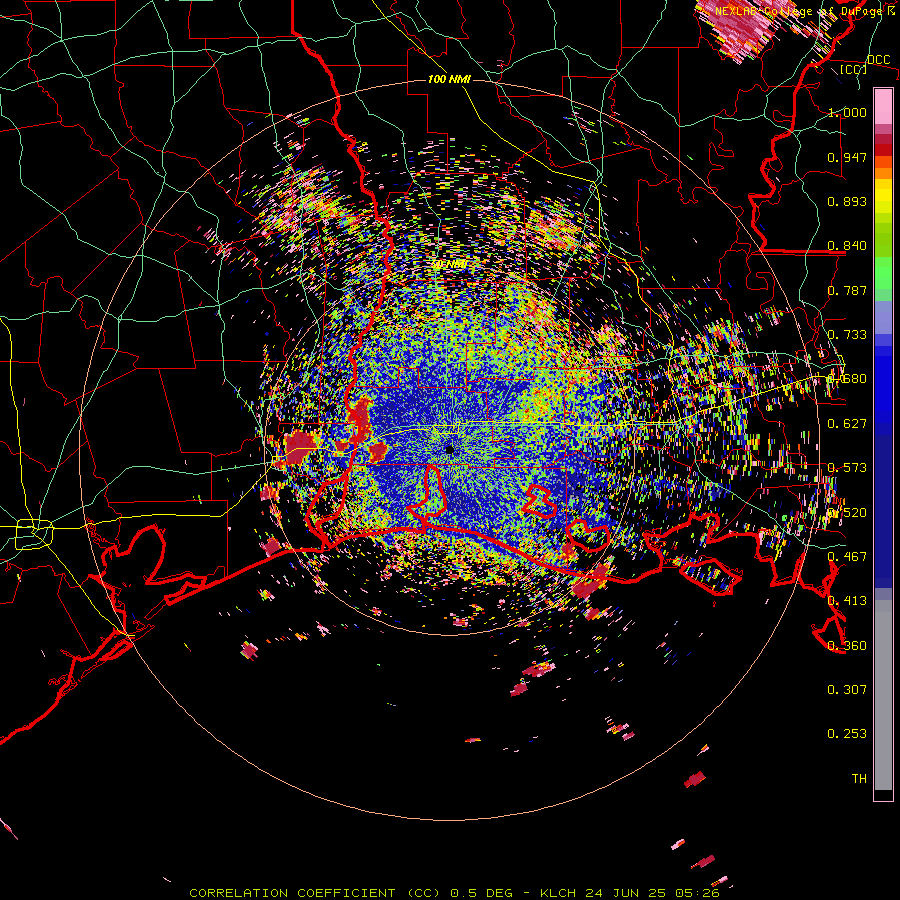Image resolution: width=900 pixels, height=900 pixels.
Task: Select the 0.307 legend value
Action: [x=847, y=689]
